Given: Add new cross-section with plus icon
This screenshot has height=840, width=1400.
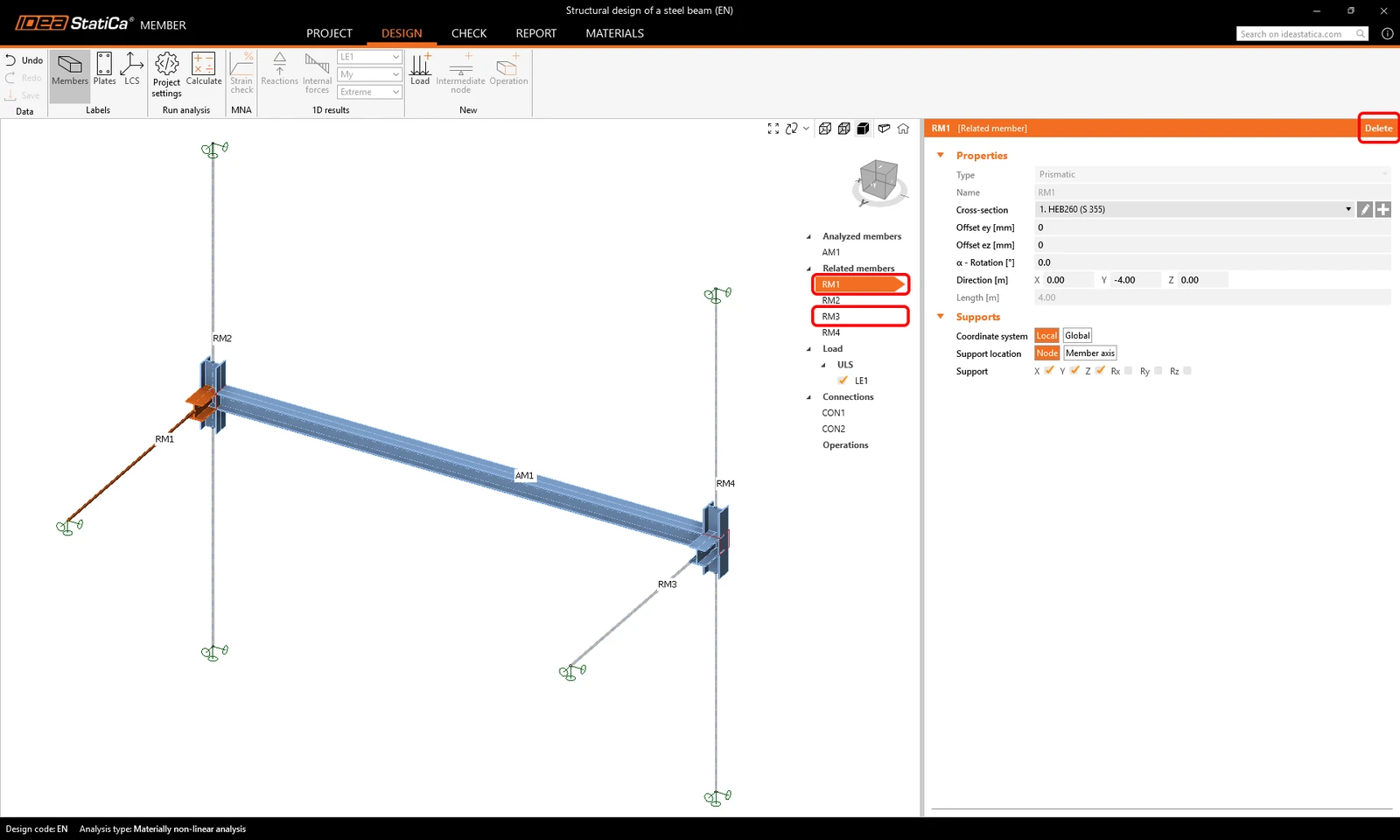Looking at the screenshot, I should 1383,210.
